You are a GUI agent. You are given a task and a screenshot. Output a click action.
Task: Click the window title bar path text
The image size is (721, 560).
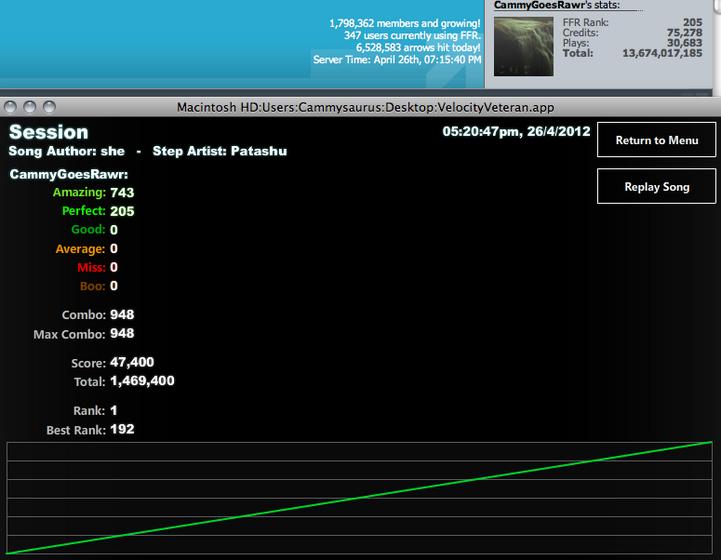pyautogui.click(x=365, y=108)
